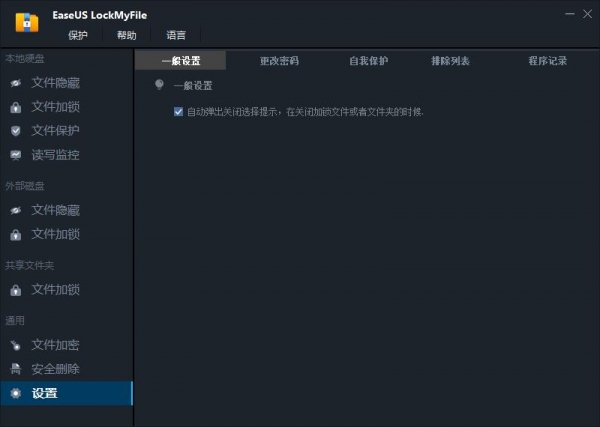Image resolution: width=600 pixels, height=427 pixels.
Task: Click the EaseUS LockMyFile folder logo
Action: pos(27,23)
